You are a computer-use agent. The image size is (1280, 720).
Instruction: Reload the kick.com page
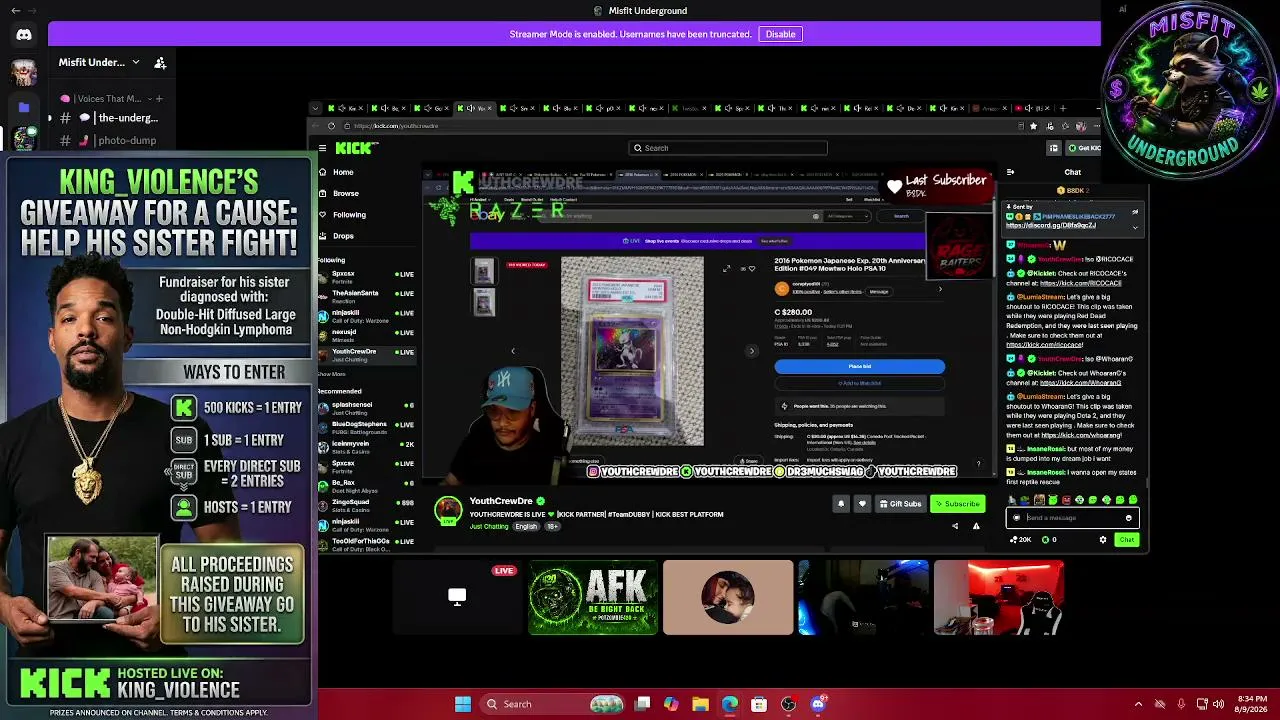(x=331, y=126)
